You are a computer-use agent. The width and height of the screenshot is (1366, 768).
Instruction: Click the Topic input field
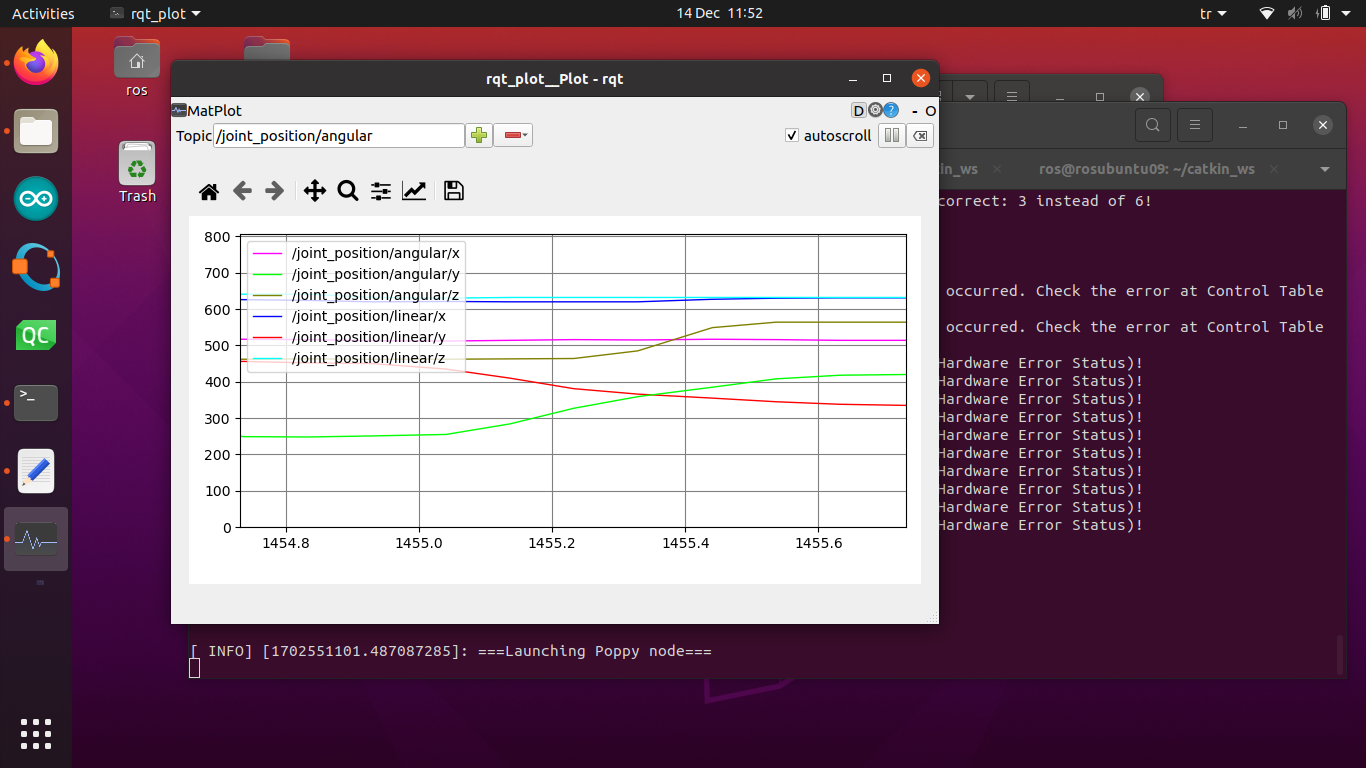[339, 136]
